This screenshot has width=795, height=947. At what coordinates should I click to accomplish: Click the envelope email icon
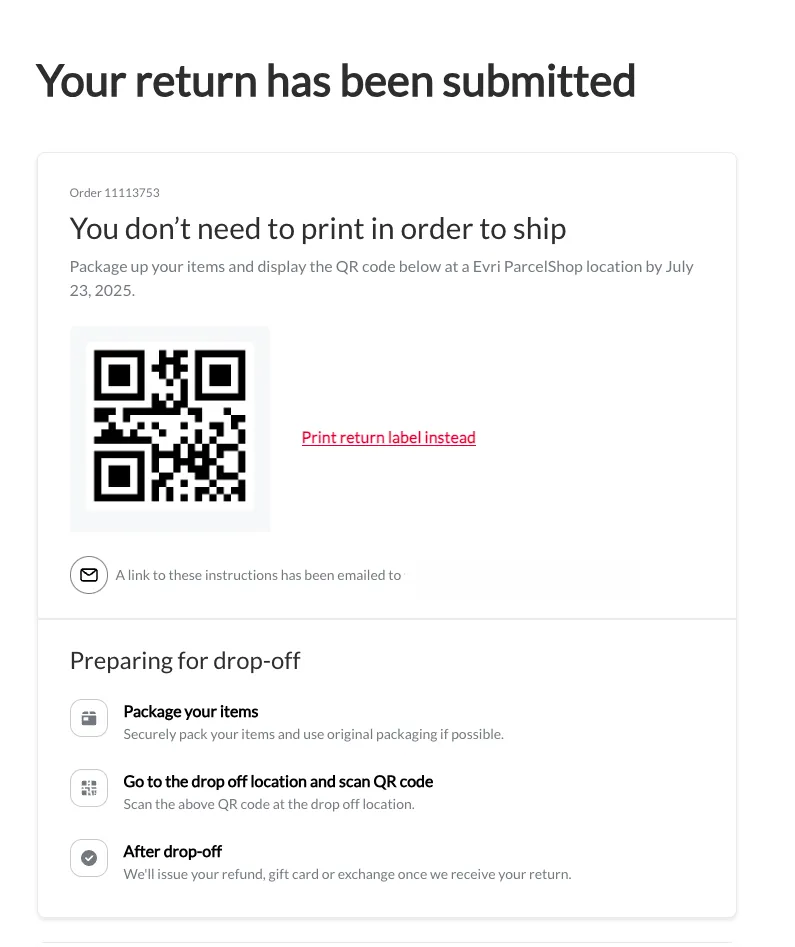[89, 575]
